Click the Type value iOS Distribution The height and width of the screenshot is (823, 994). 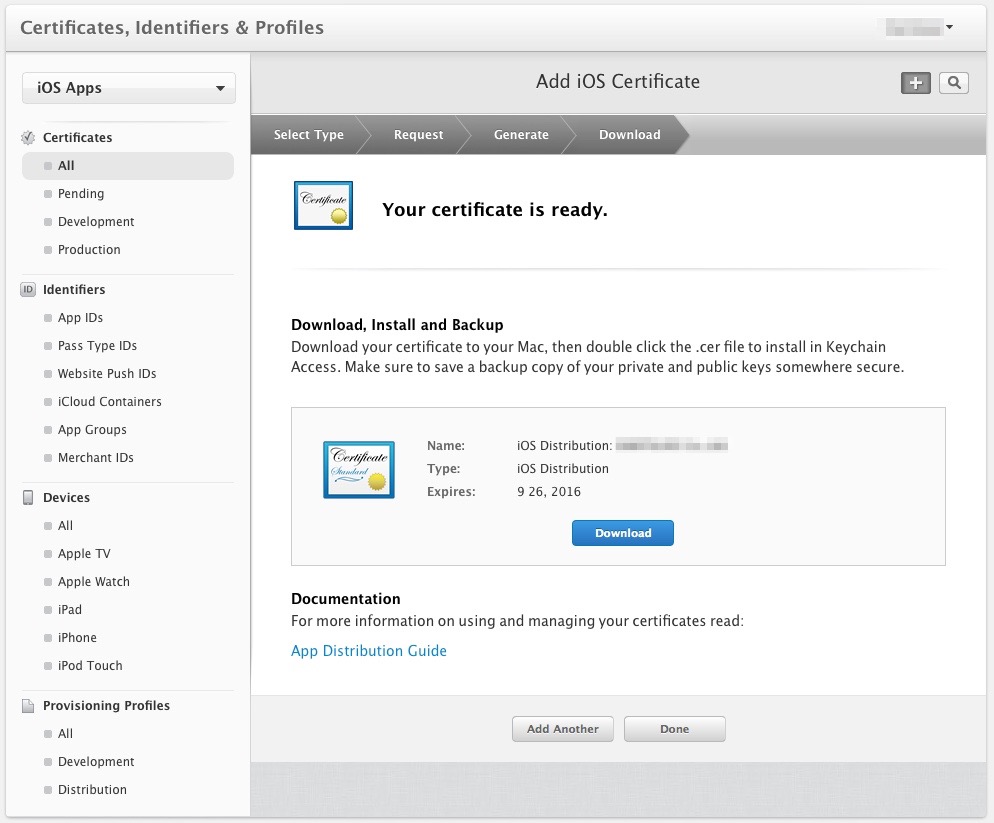tap(563, 469)
